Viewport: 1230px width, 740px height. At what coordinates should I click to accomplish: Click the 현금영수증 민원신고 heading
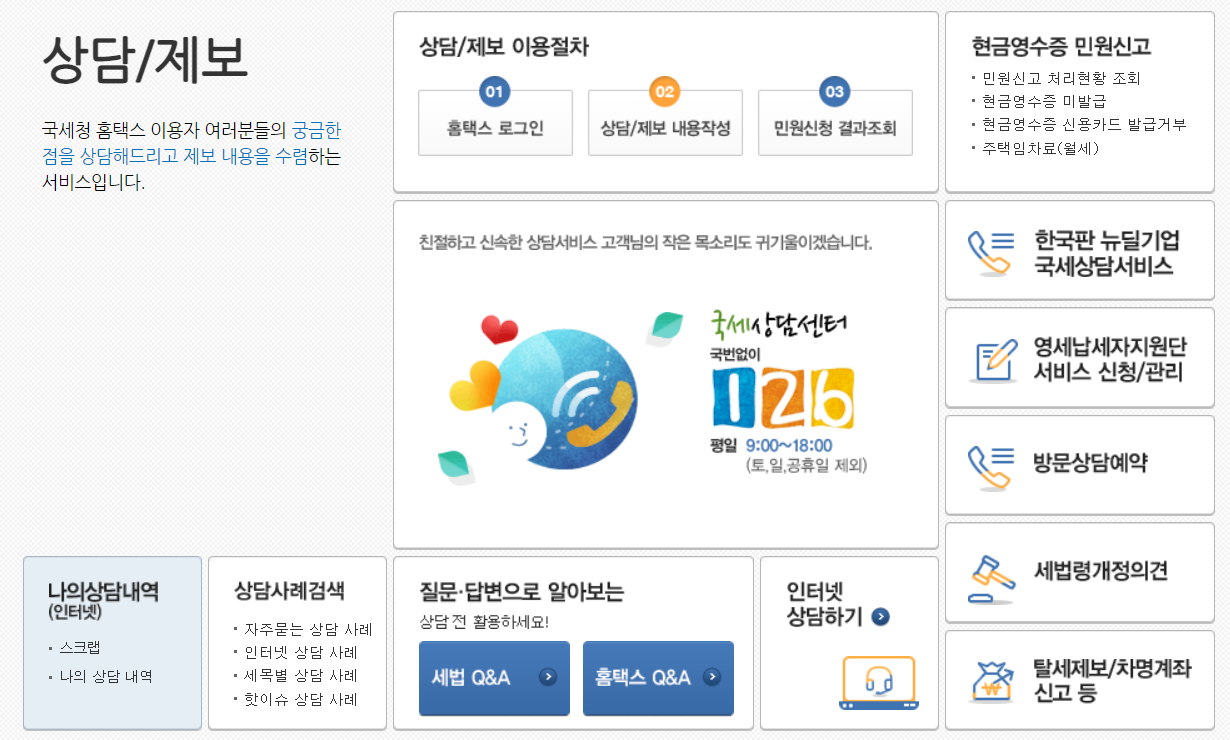[x=1061, y=46]
